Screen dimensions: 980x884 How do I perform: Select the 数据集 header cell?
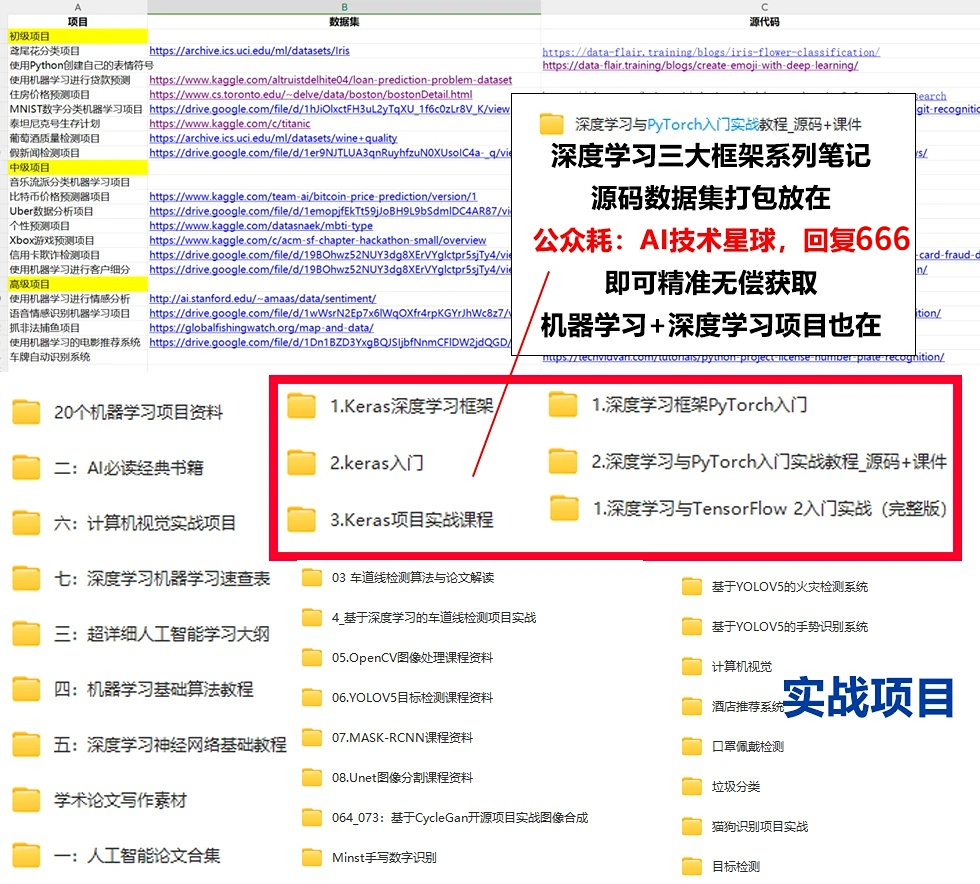[344, 21]
